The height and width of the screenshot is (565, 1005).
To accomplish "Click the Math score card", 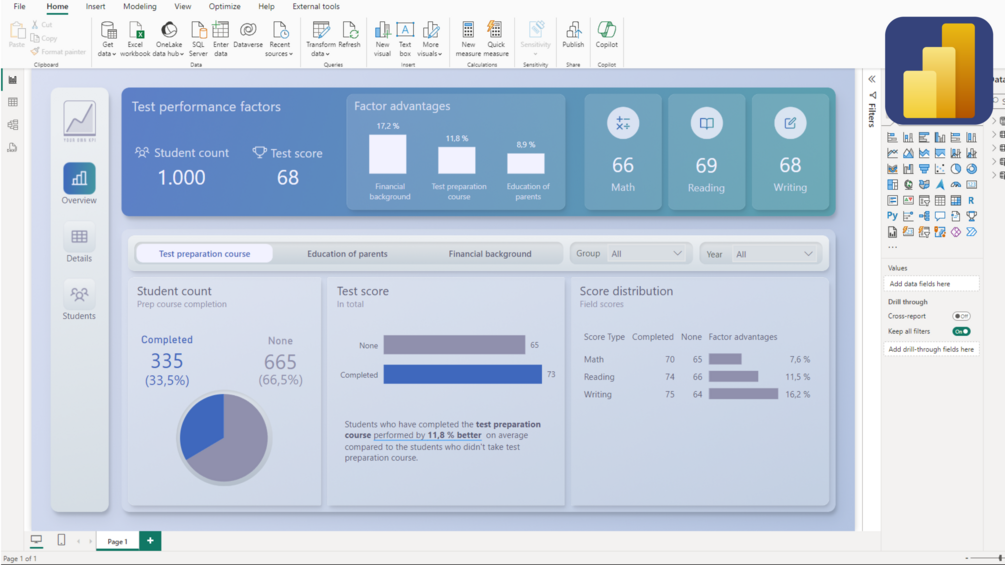I will pos(622,152).
